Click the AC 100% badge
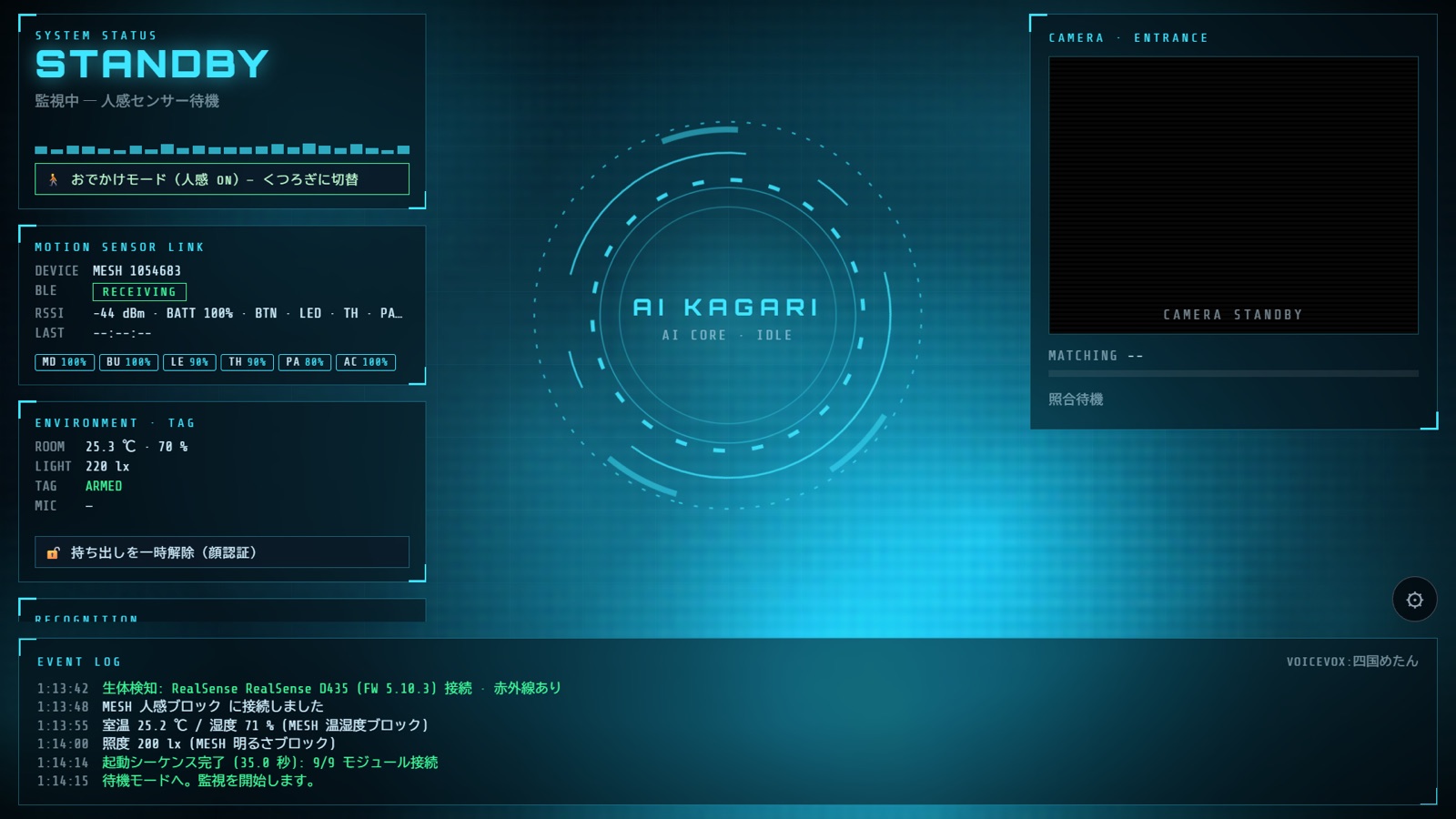The image size is (1456, 819). click(366, 362)
